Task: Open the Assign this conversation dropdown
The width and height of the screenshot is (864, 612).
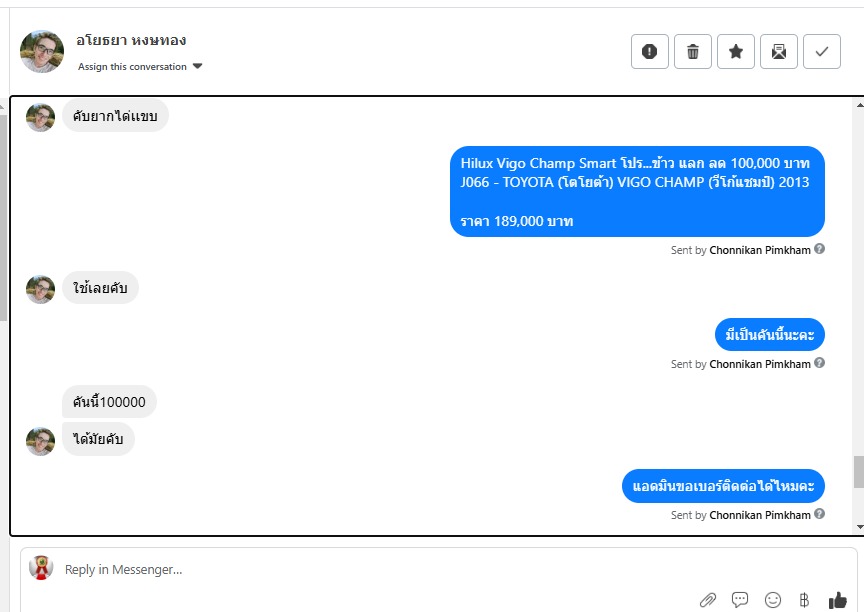Action: click(x=140, y=67)
